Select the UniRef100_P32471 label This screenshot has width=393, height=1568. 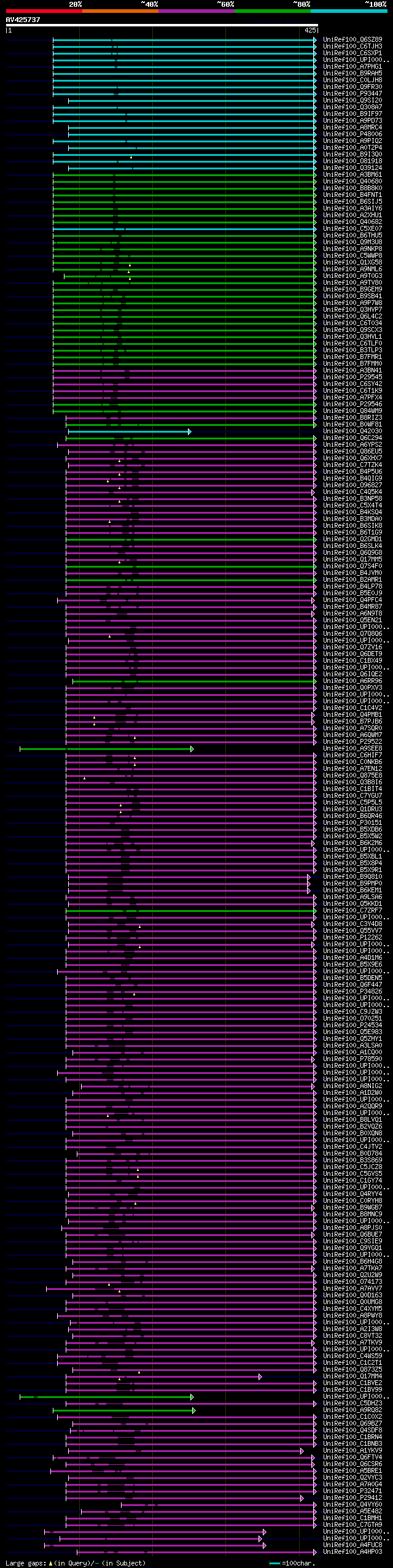352,1491
